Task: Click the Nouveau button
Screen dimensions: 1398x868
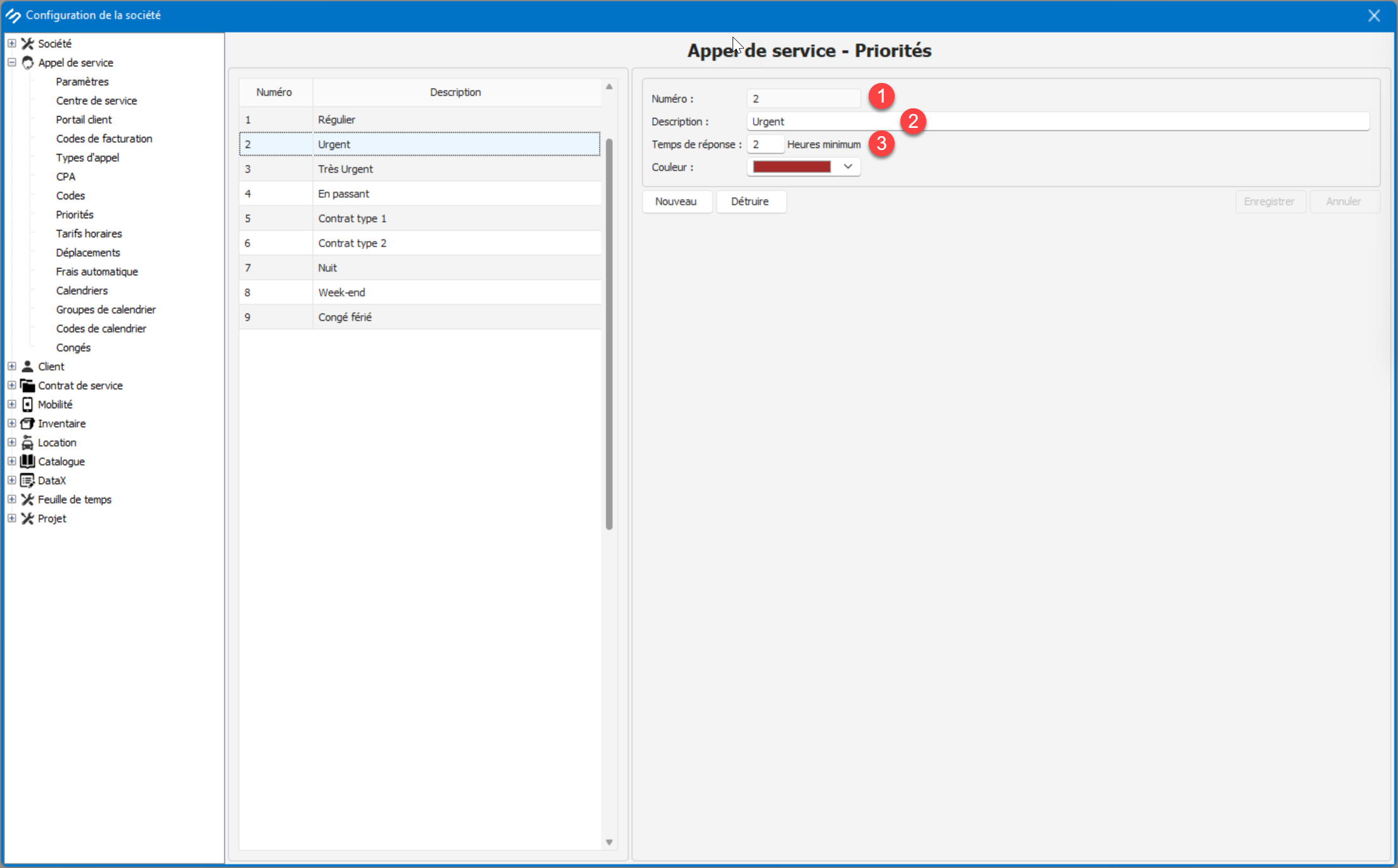Action: coord(676,201)
